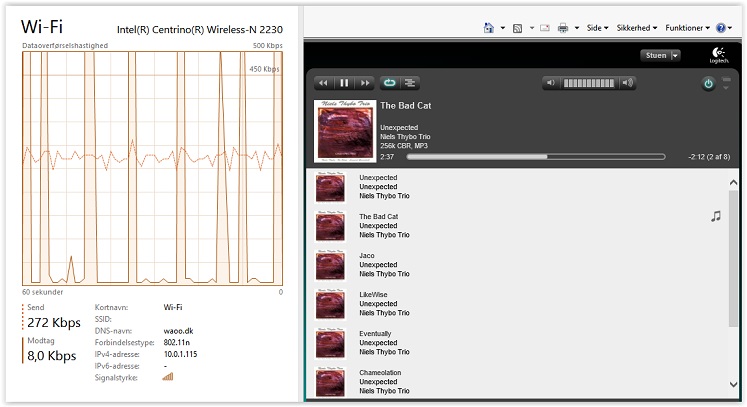Viewport: 747px width, 407px height.
Task: Click the waoo.dk DNS name
Action: tap(178, 331)
